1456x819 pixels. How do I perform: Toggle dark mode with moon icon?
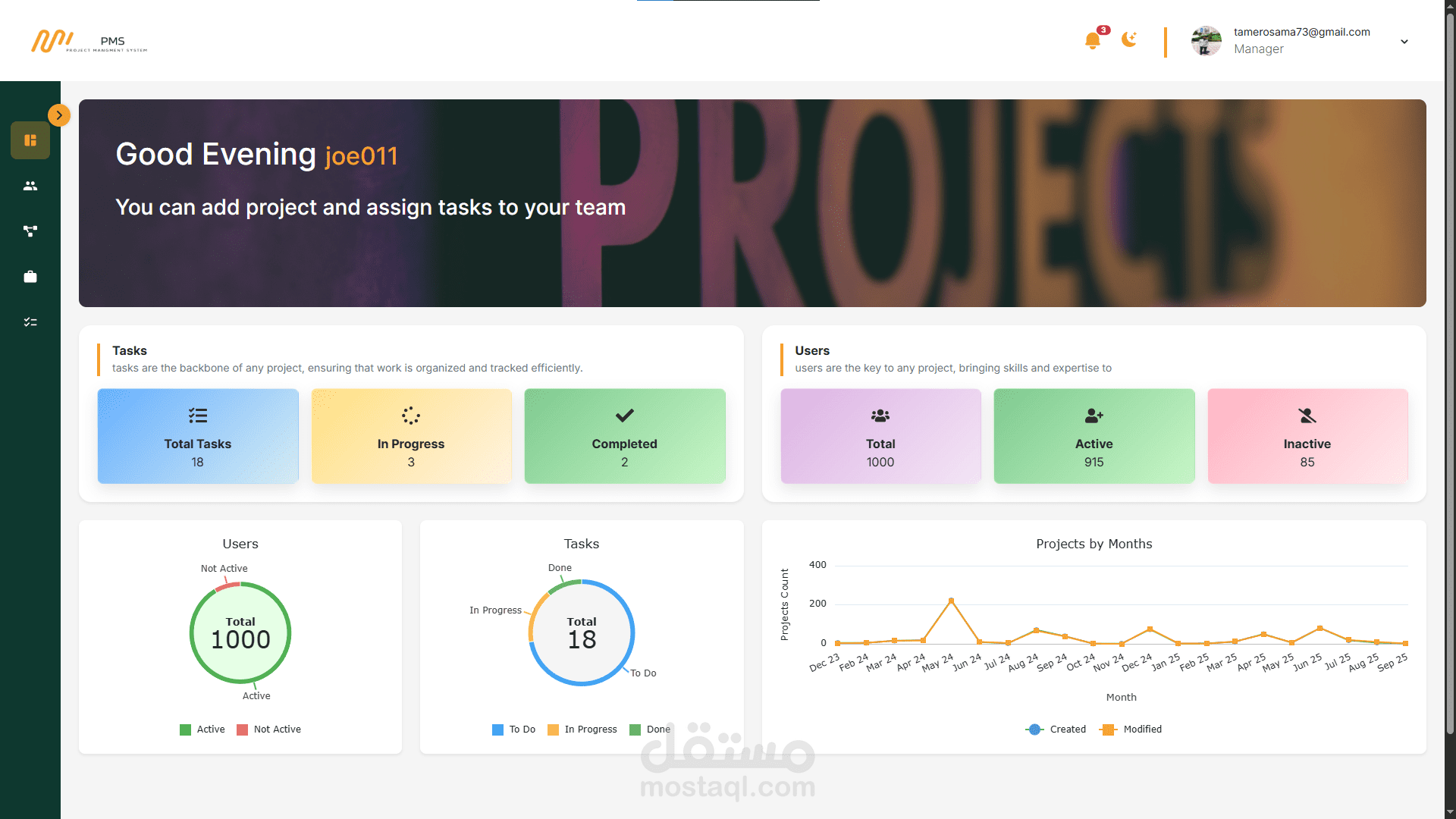[1129, 39]
